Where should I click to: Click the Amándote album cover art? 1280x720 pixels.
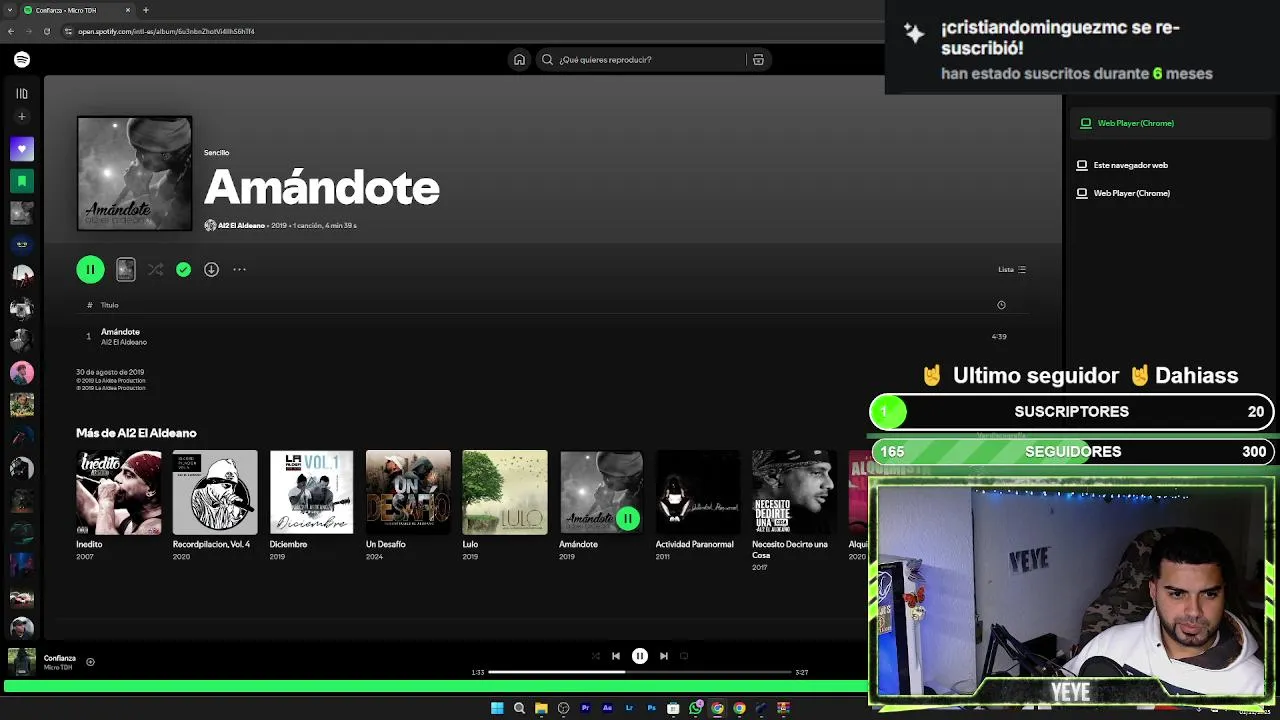(135, 174)
